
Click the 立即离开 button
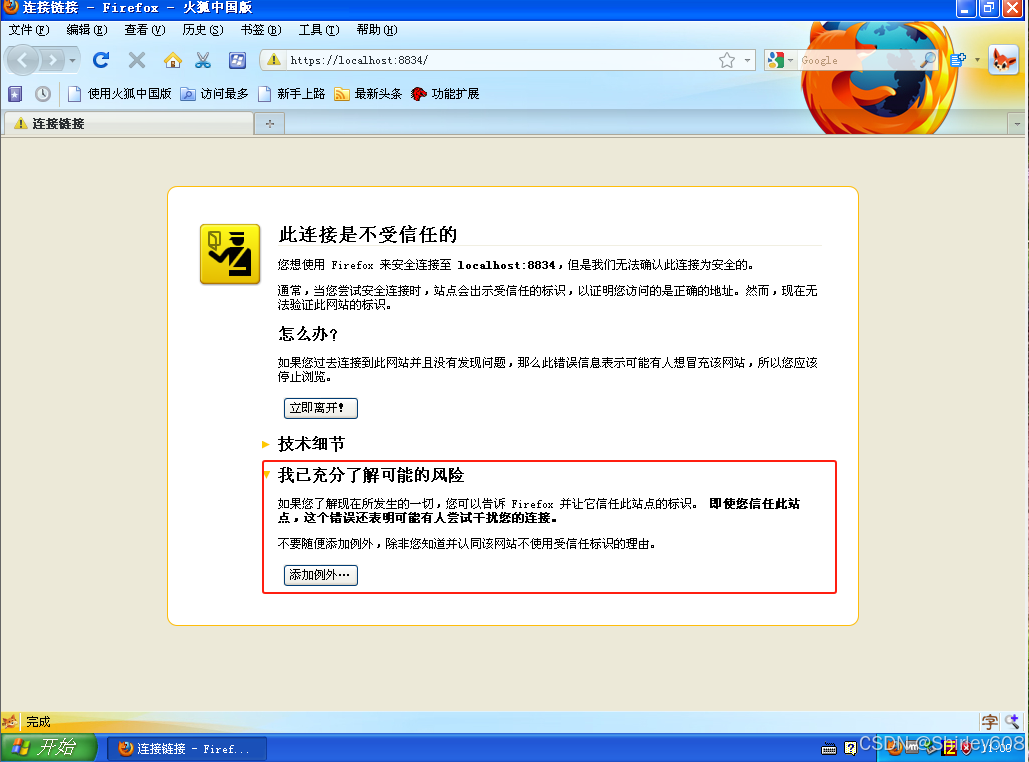320,408
